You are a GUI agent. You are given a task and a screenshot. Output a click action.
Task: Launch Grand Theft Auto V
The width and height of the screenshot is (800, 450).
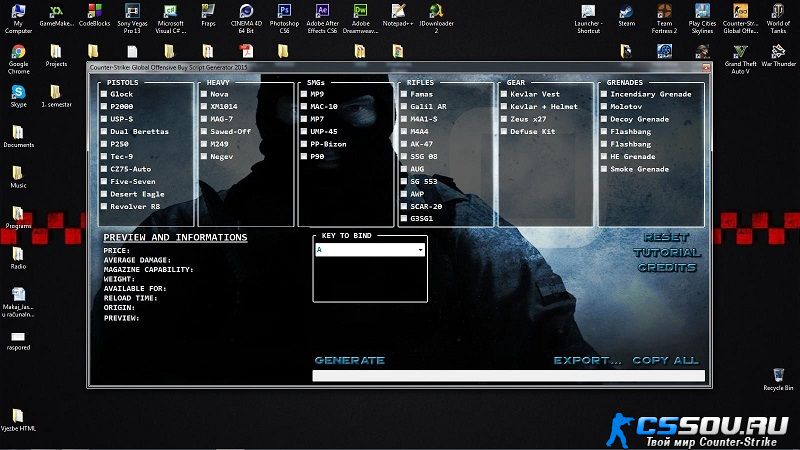pos(740,59)
